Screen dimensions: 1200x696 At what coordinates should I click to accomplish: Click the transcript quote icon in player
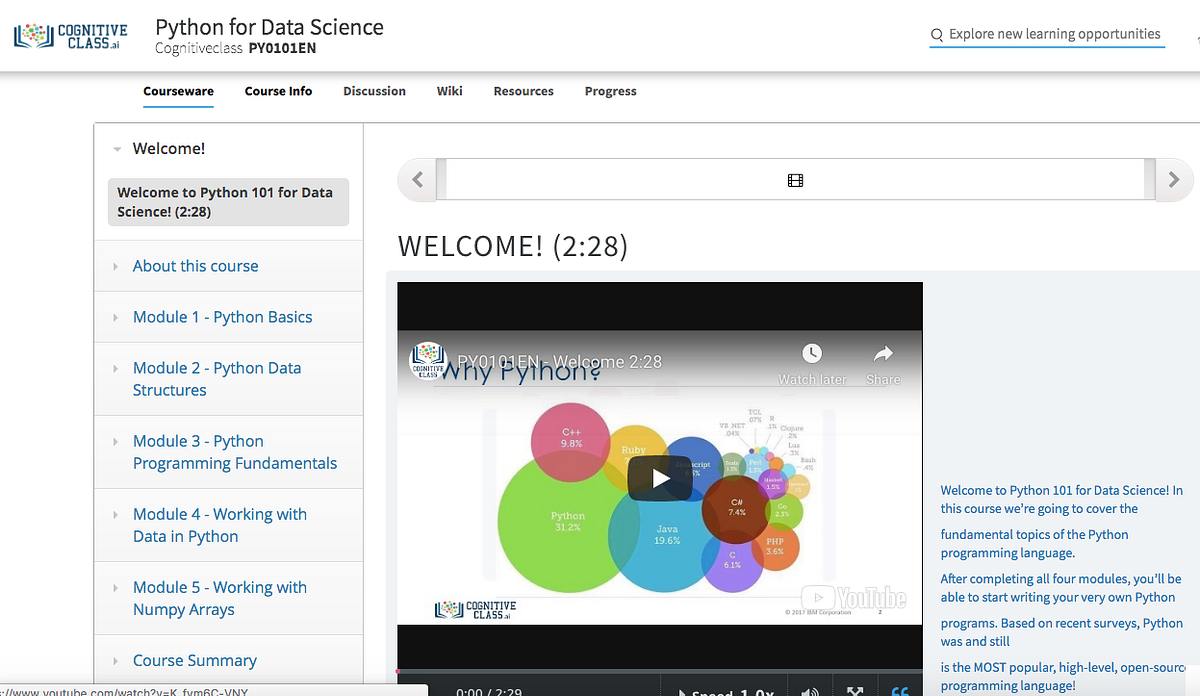900,690
